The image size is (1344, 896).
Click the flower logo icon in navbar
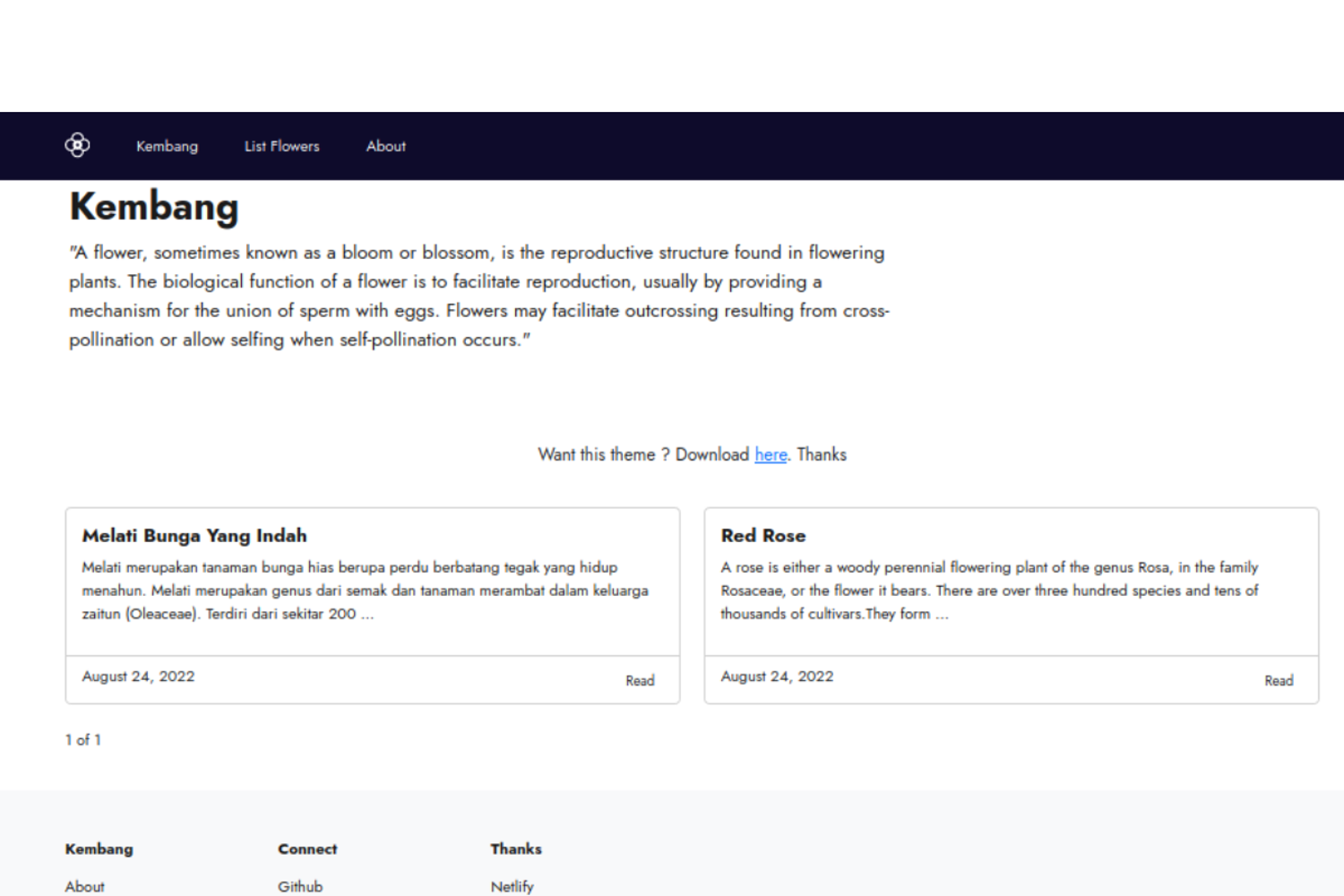(77, 145)
